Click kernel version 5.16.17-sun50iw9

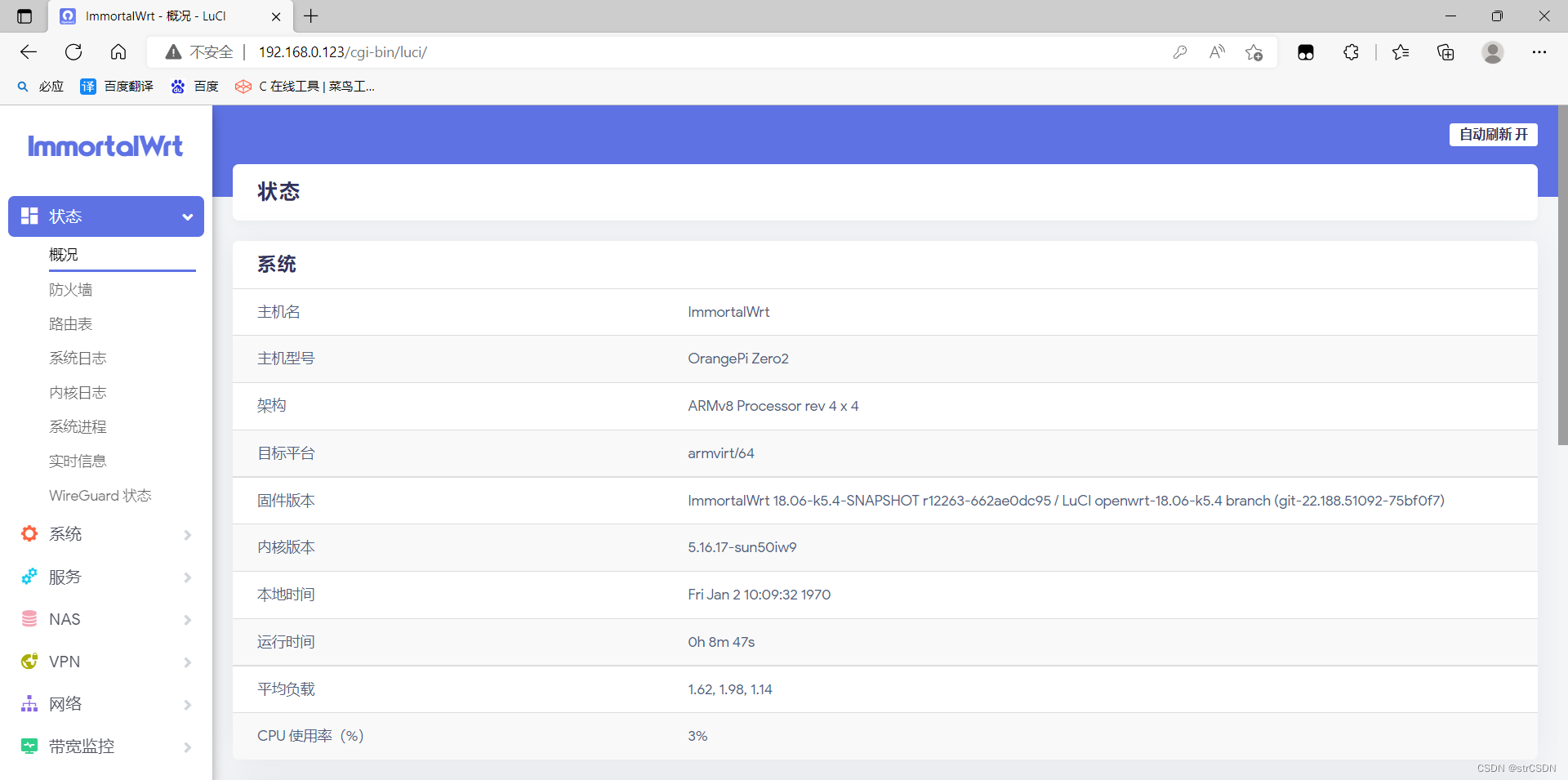(x=742, y=547)
